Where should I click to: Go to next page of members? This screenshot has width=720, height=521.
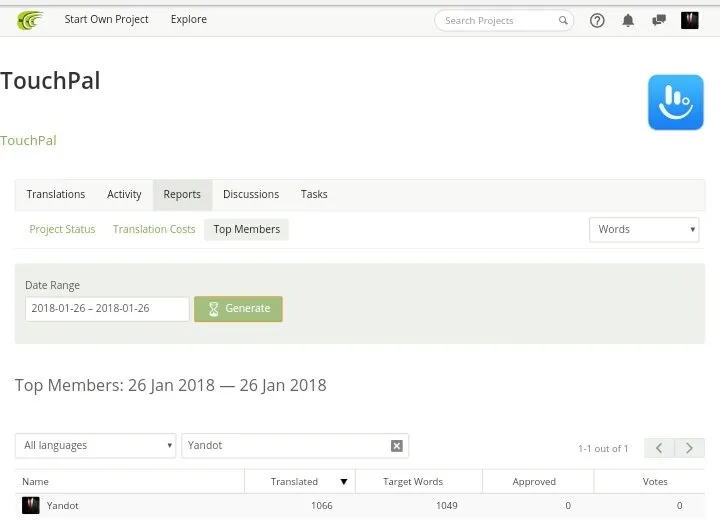[x=689, y=448]
